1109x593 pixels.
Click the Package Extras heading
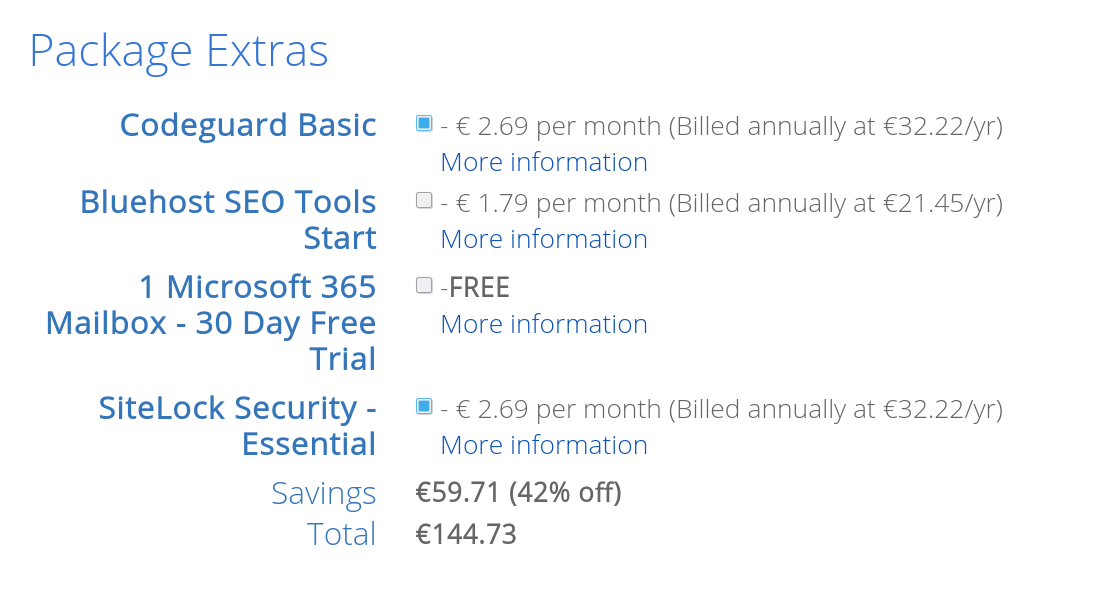tap(179, 51)
